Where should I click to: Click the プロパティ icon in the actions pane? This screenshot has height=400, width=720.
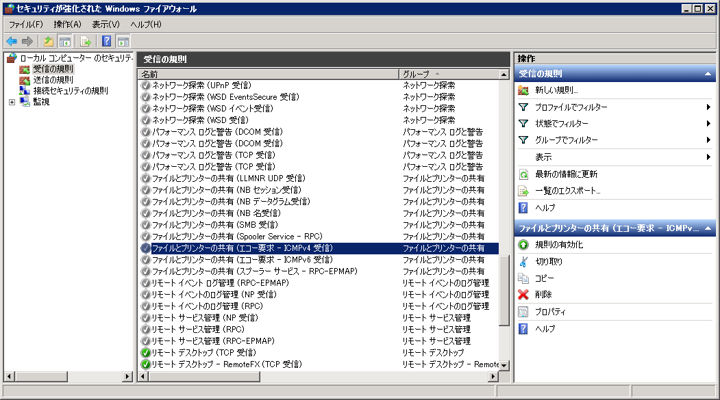click(523, 311)
